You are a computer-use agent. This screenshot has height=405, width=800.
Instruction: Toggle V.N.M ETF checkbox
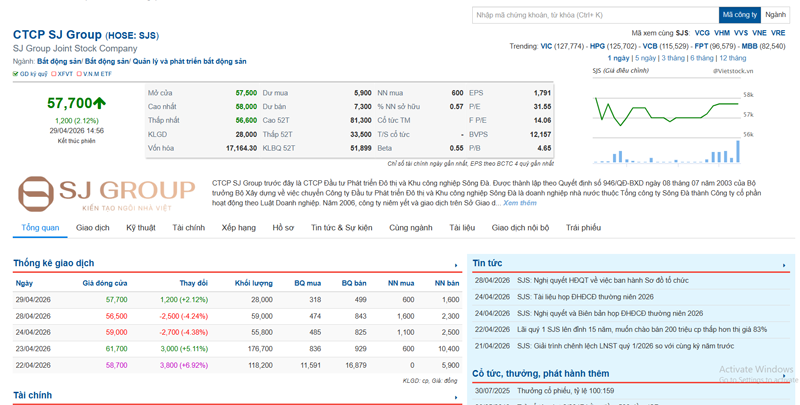point(79,74)
